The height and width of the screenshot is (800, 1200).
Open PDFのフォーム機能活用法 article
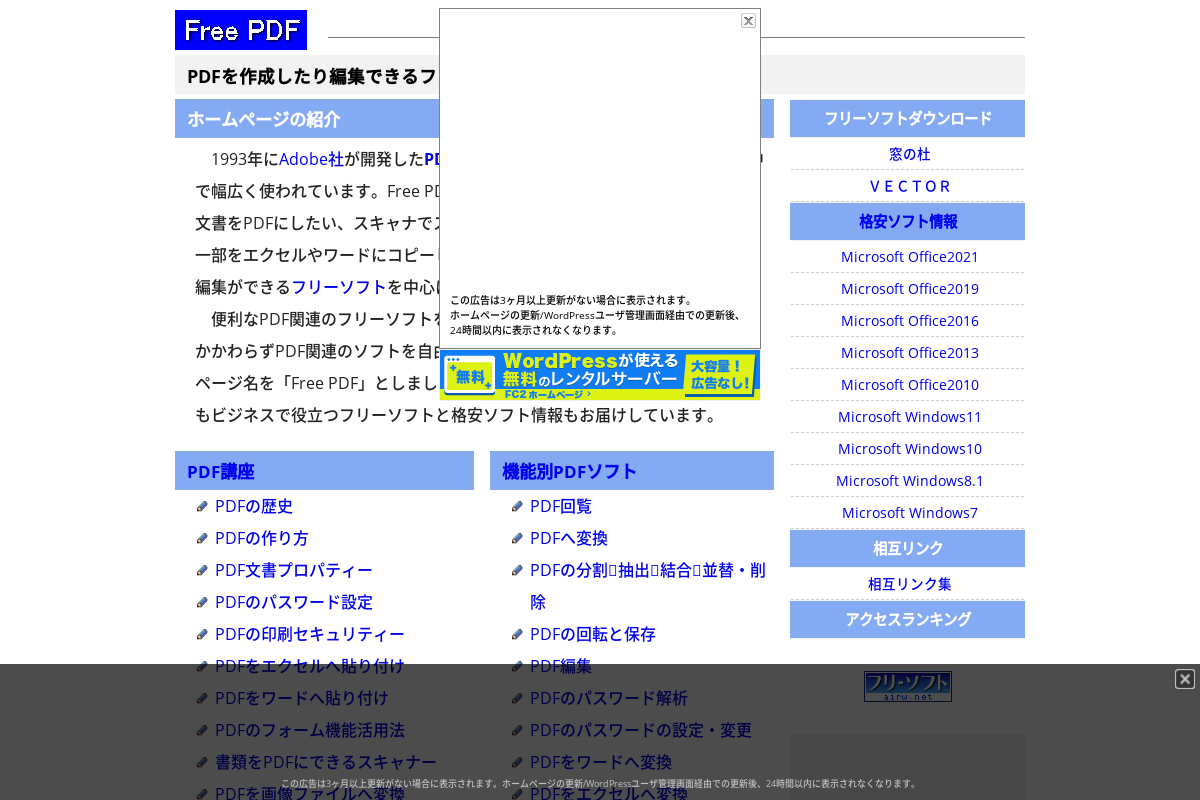pos(310,730)
